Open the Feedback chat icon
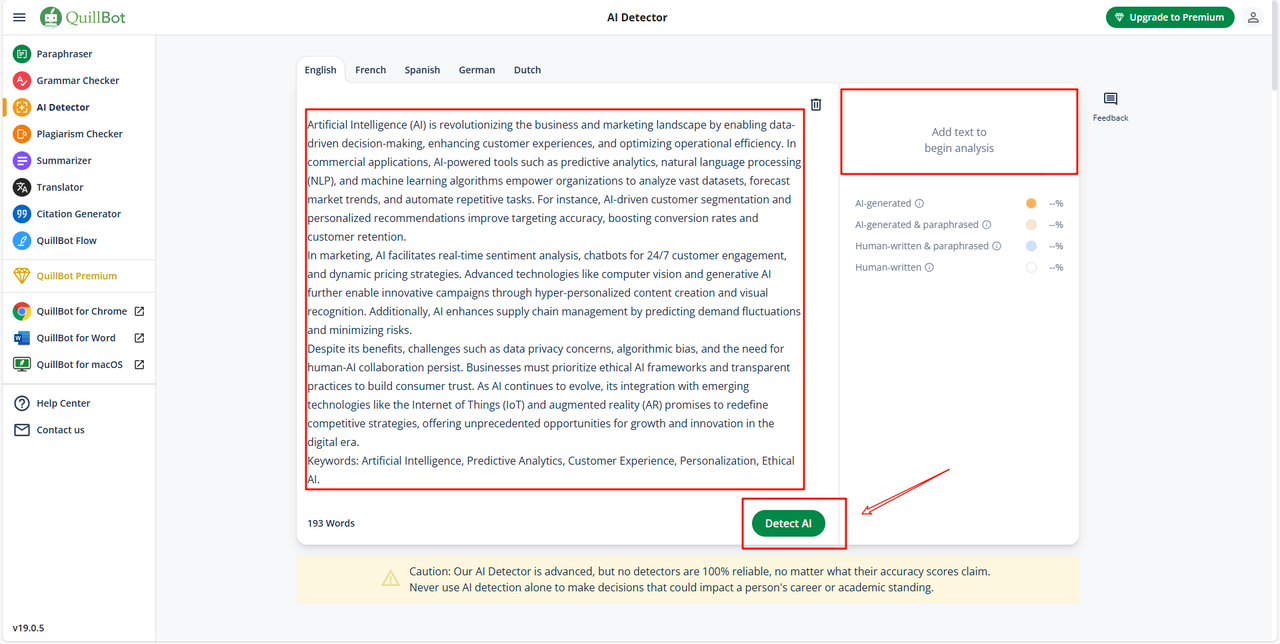The image size is (1280, 644). (1110, 99)
